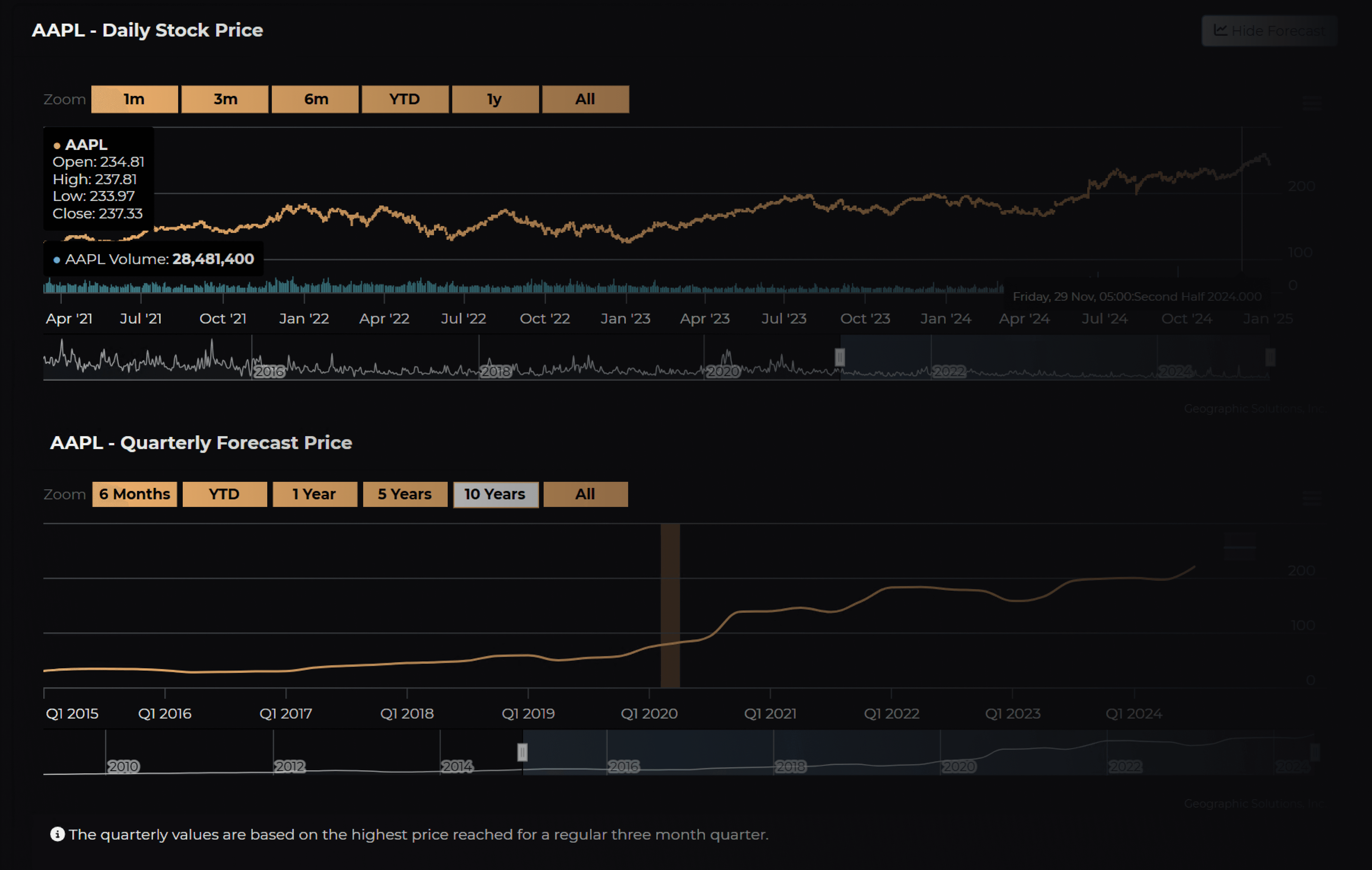Zoom quarterly chart to 6 Months
The image size is (1372, 870).
point(135,494)
